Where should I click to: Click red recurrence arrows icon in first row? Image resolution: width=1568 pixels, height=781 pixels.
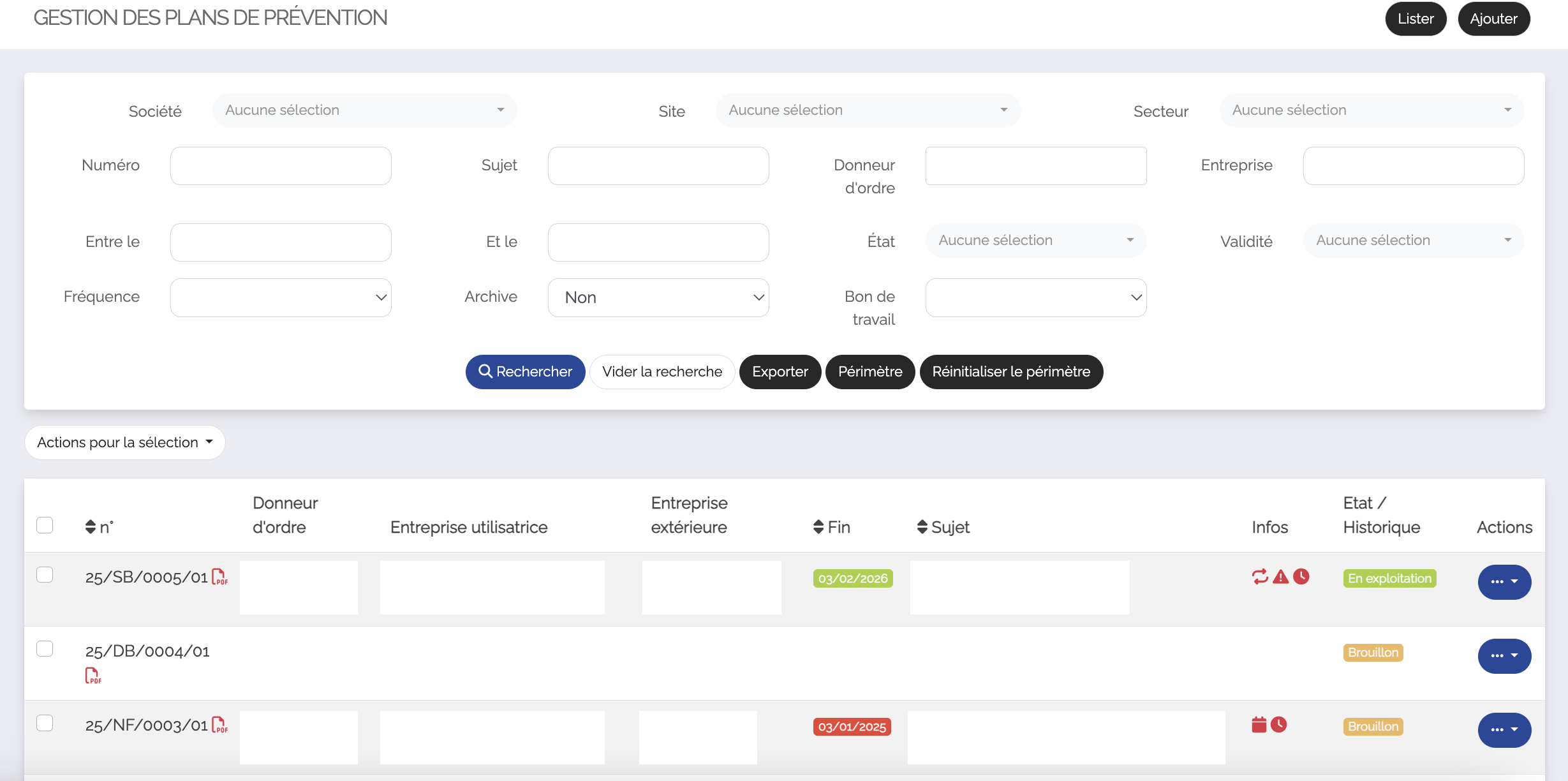[x=1260, y=577]
